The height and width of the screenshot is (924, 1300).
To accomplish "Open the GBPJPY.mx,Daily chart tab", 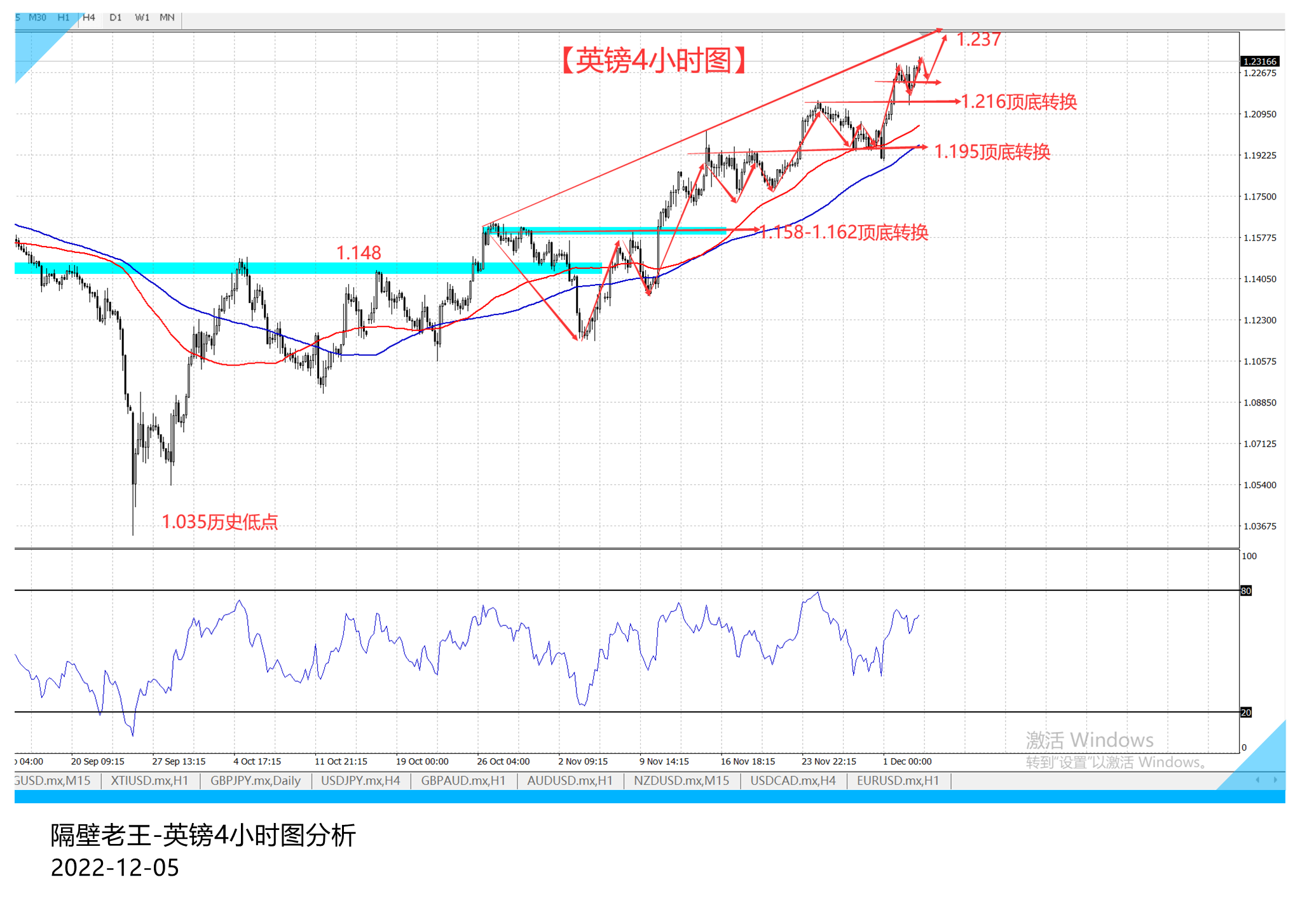I will tap(255, 780).
